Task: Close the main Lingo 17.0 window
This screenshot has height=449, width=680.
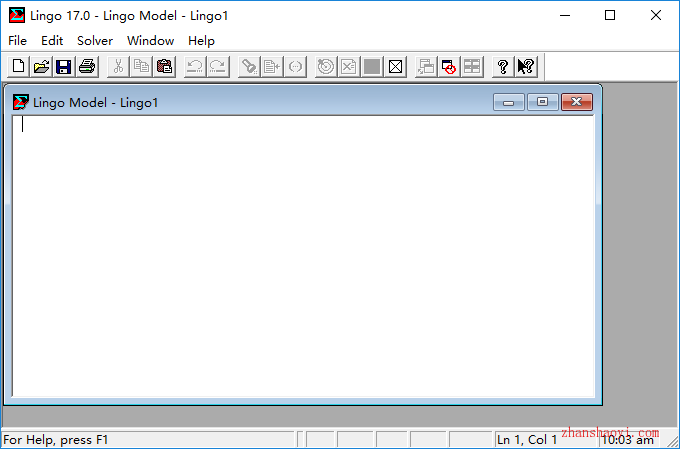Action: (x=656, y=15)
